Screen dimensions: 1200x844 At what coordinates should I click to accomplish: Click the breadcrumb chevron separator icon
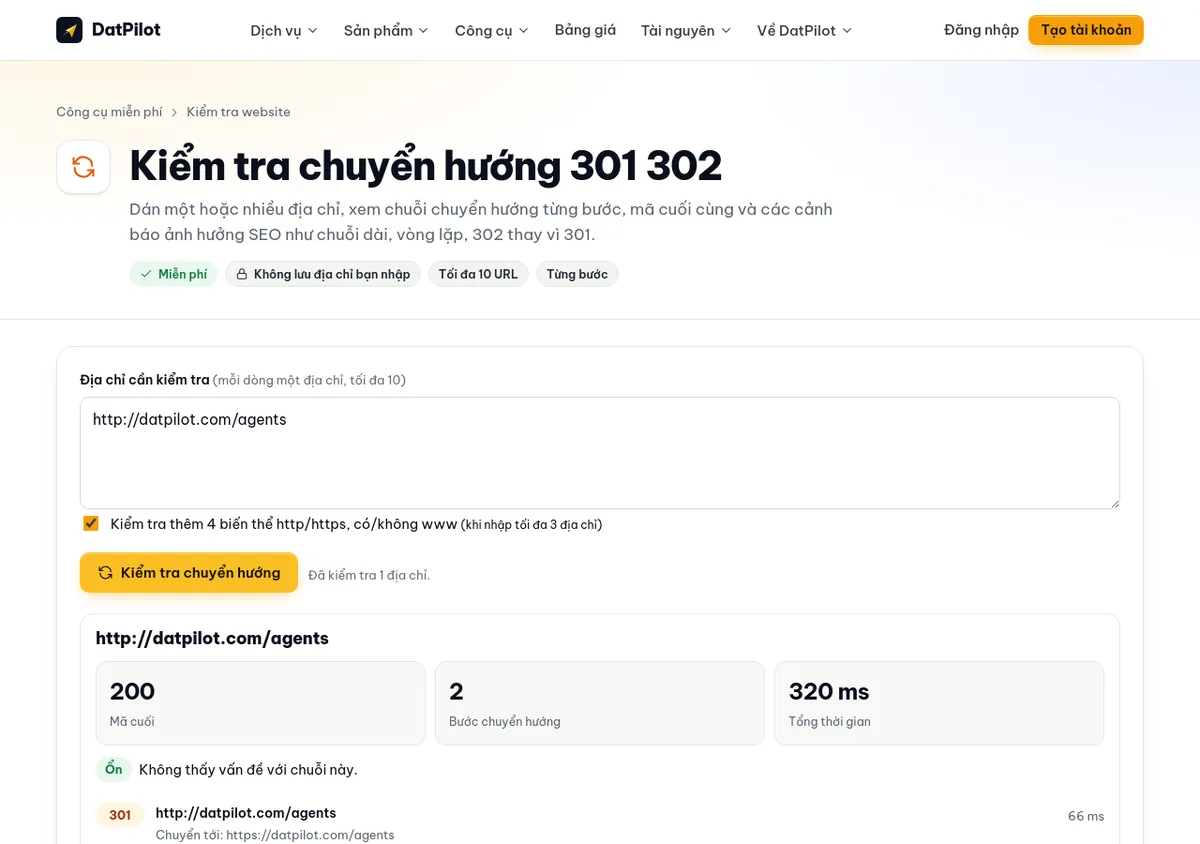coord(174,112)
